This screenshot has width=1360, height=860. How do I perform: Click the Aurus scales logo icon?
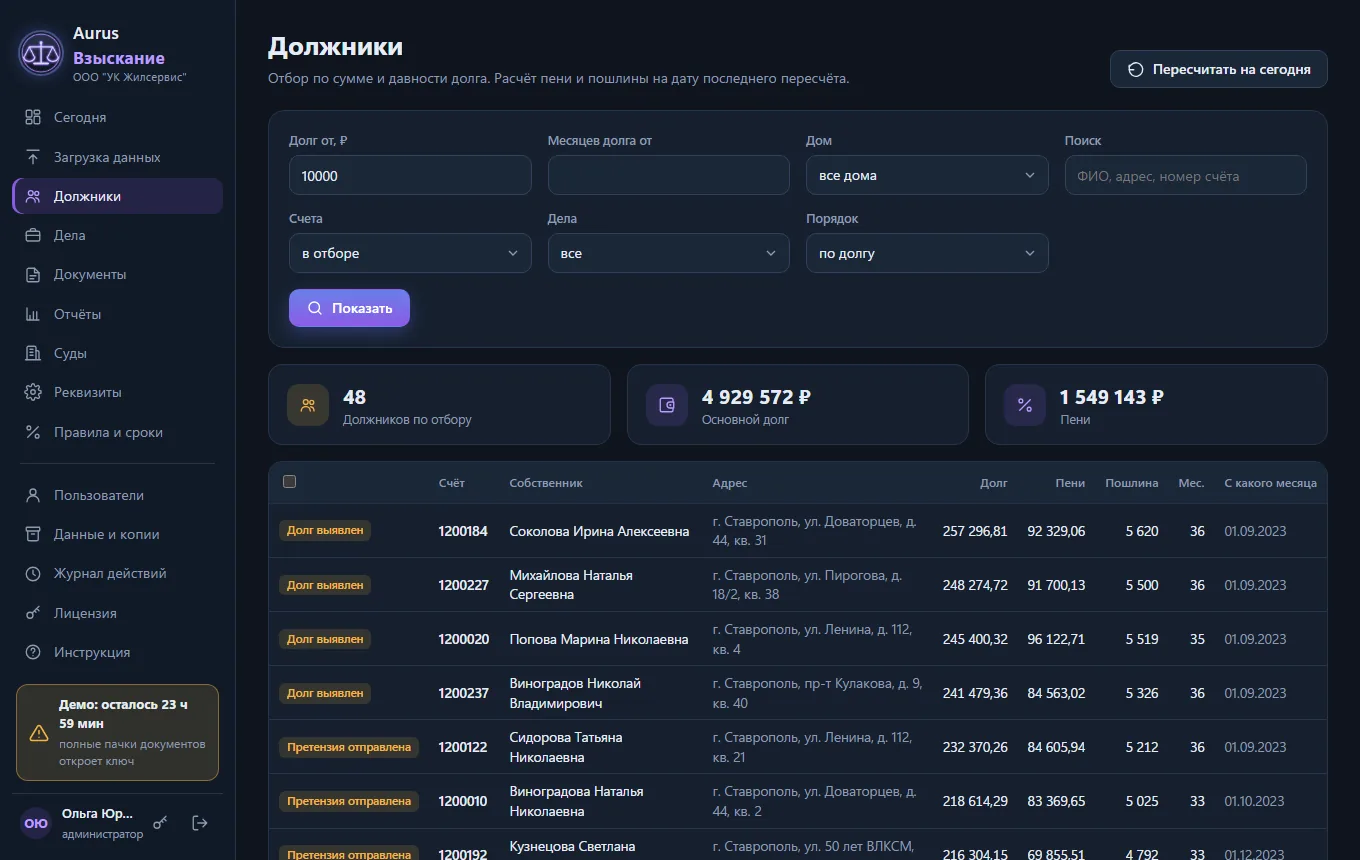point(41,53)
